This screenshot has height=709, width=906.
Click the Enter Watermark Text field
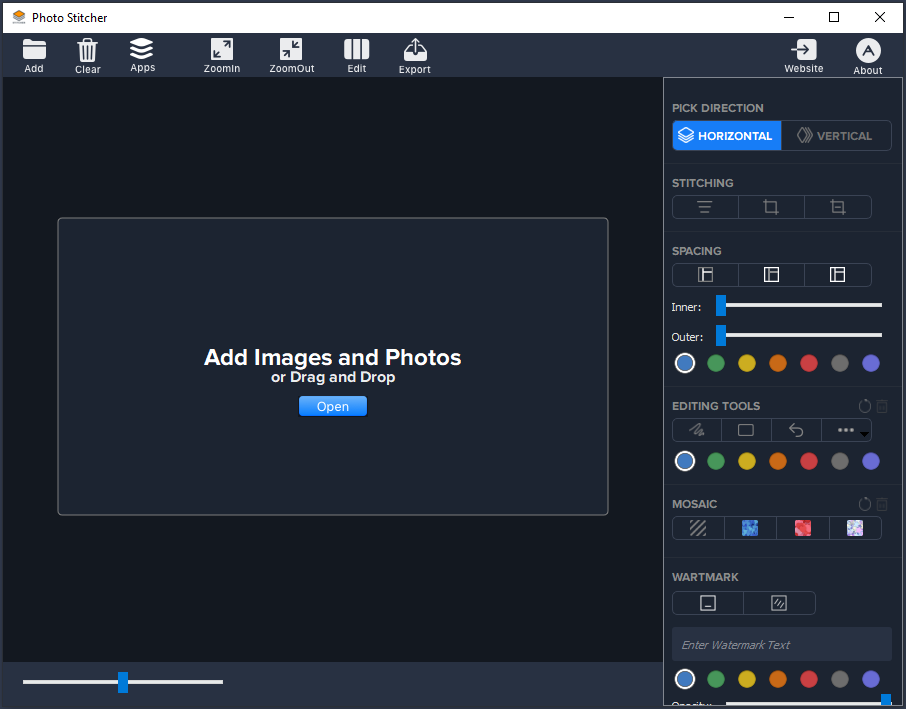782,645
